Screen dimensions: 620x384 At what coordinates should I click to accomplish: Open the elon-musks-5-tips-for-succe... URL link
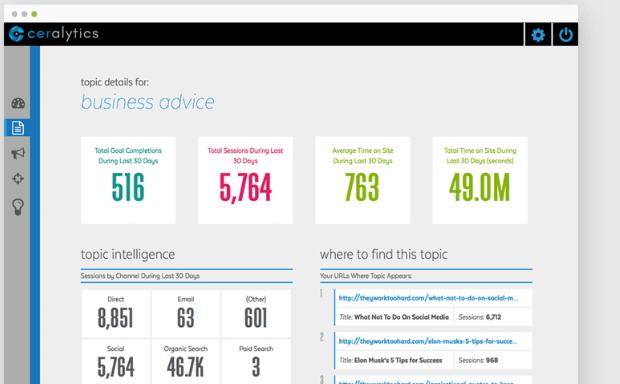pos(428,341)
